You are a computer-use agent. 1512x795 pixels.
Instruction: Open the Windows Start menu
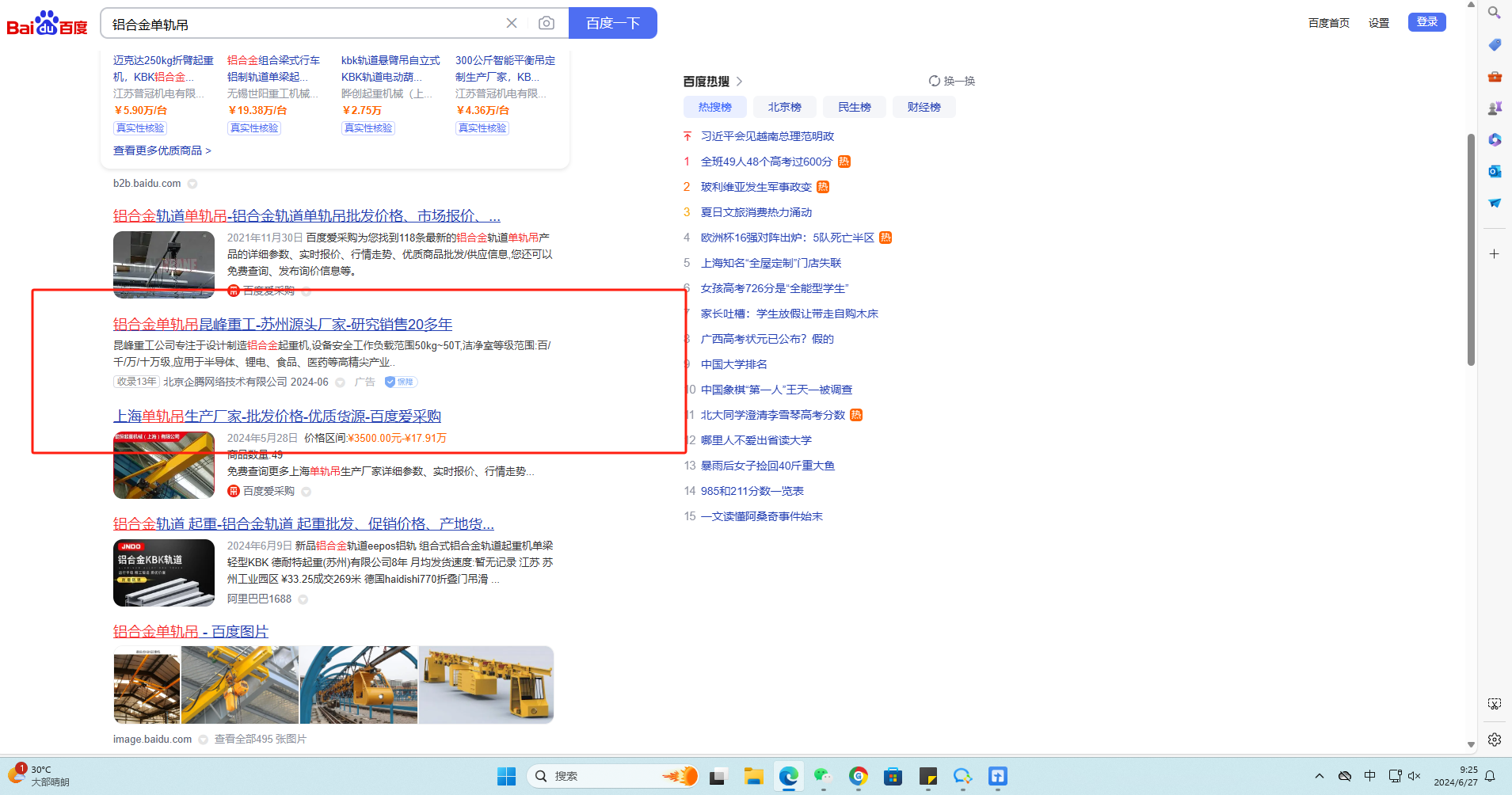[x=507, y=776]
